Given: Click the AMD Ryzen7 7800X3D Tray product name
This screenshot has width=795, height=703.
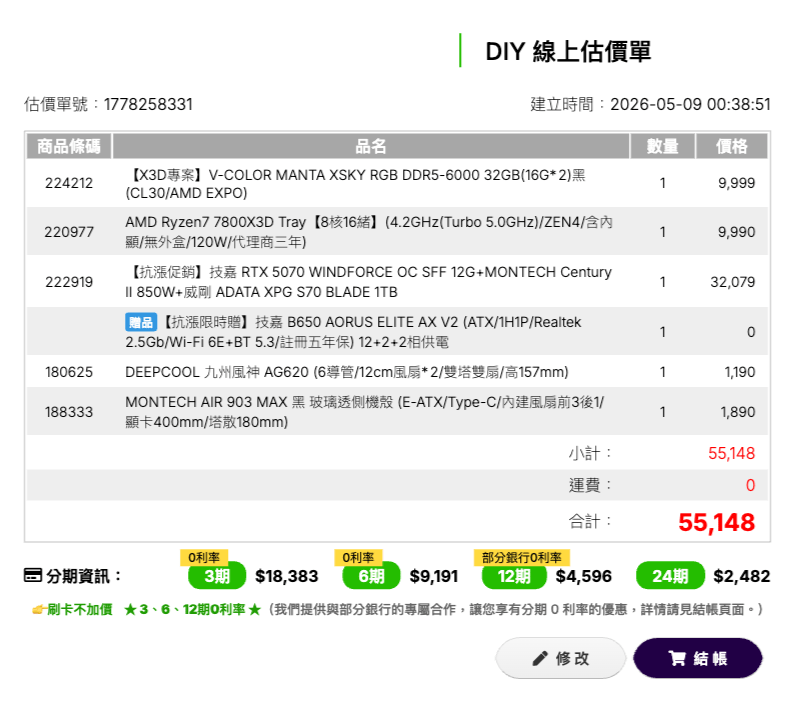Looking at the screenshot, I should pos(369,232).
